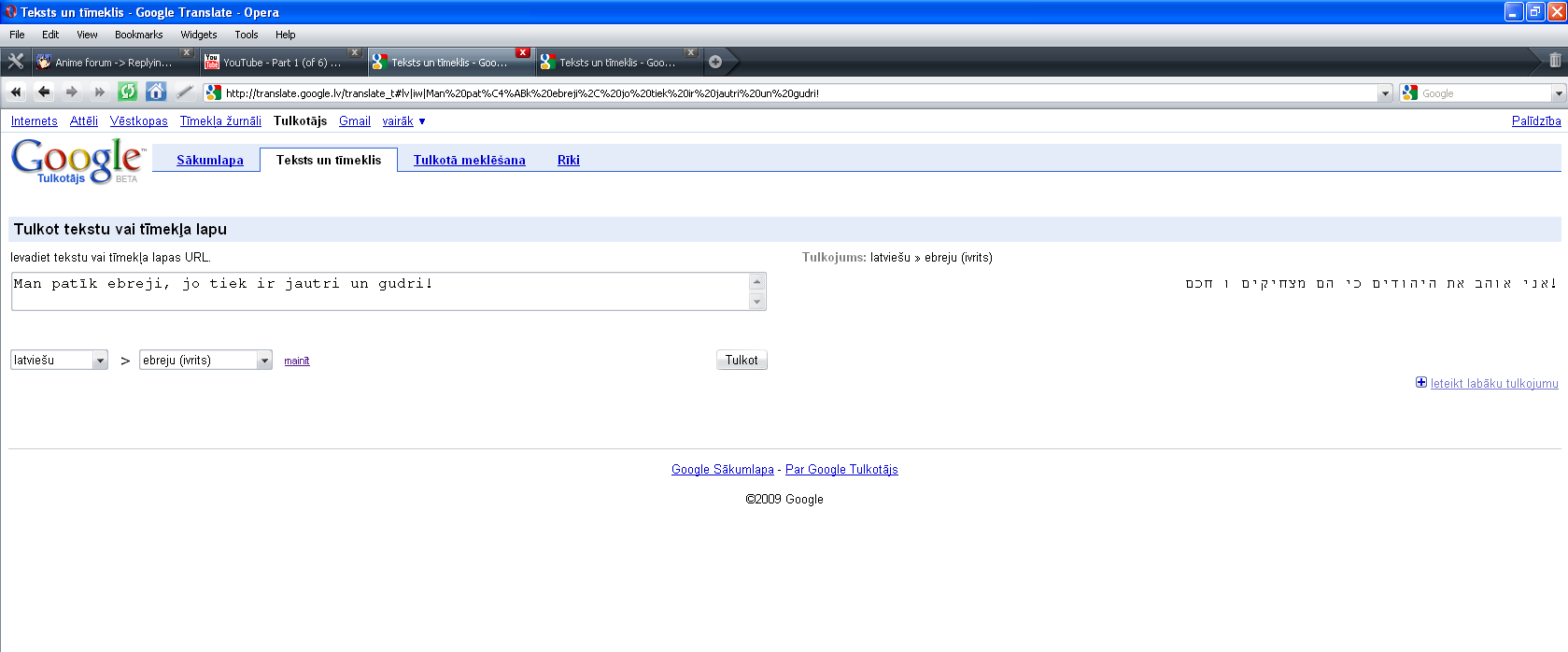Screen dimensions: 1568x652
Task: Close the YouTube Part 1 tab
Action: coord(355,52)
